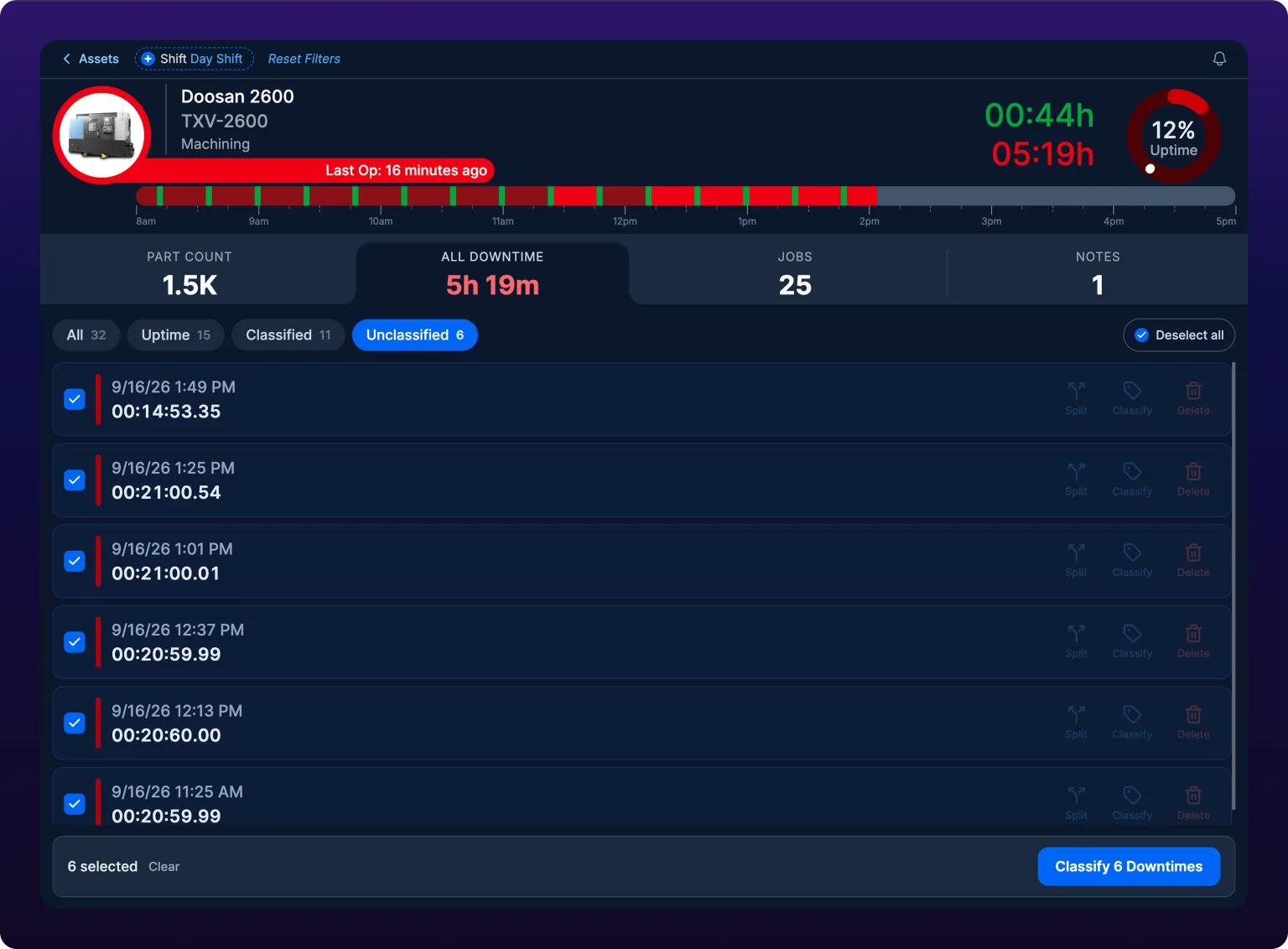
Task: Click Reset Filters link
Action: click(x=304, y=59)
